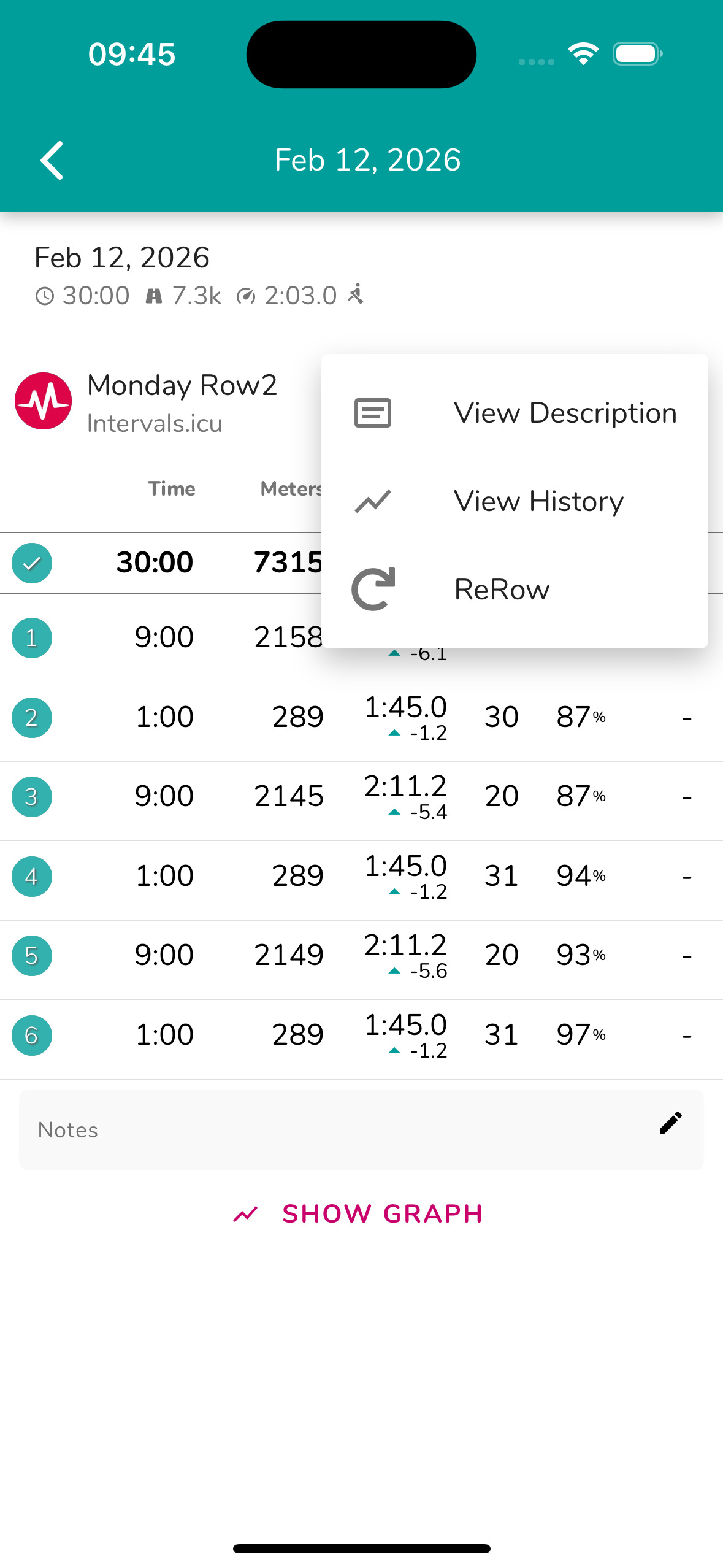Select interval 2 numbered circle

point(32,717)
